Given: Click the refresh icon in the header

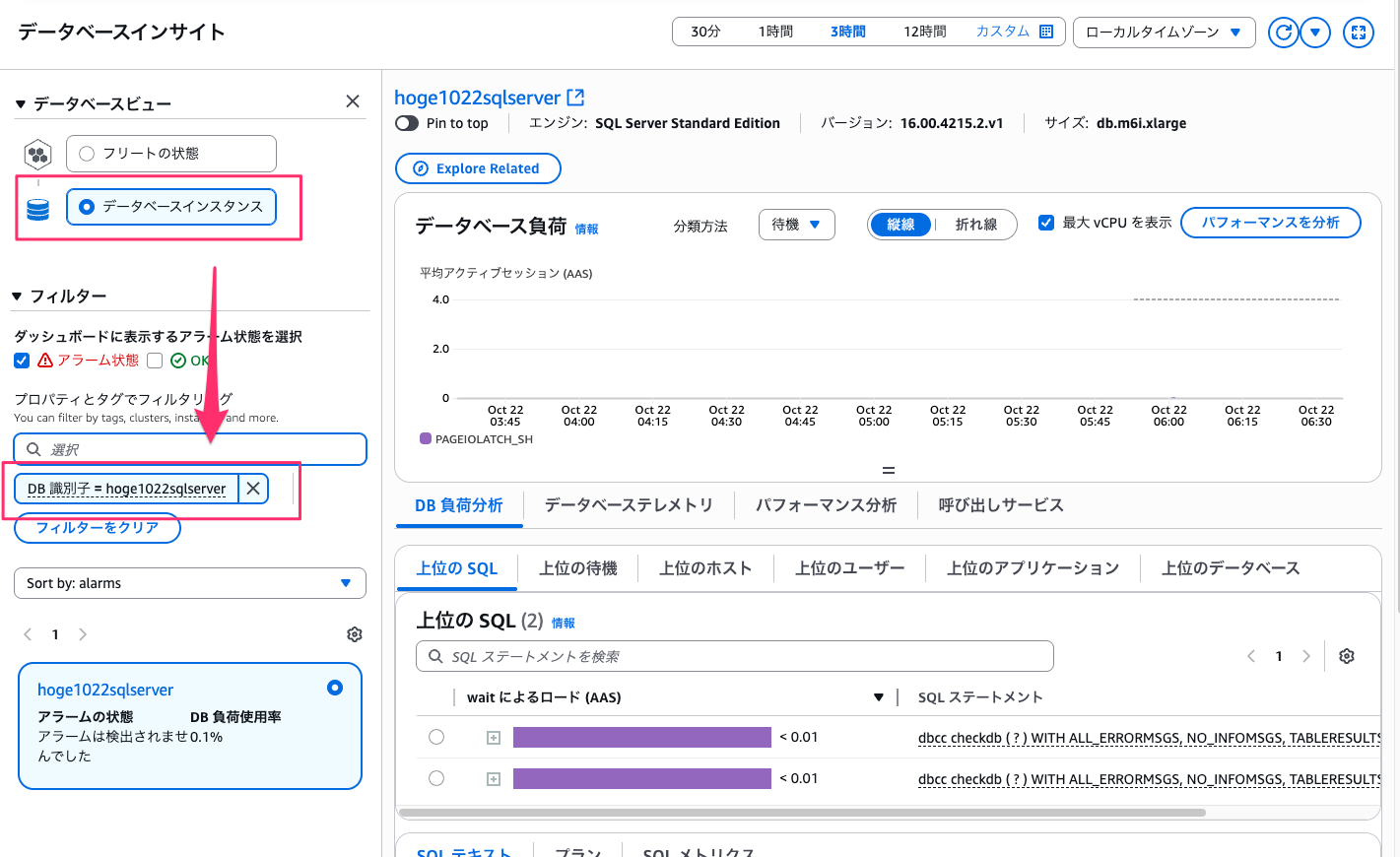Looking at the screenshot, I should (1283, 33).
